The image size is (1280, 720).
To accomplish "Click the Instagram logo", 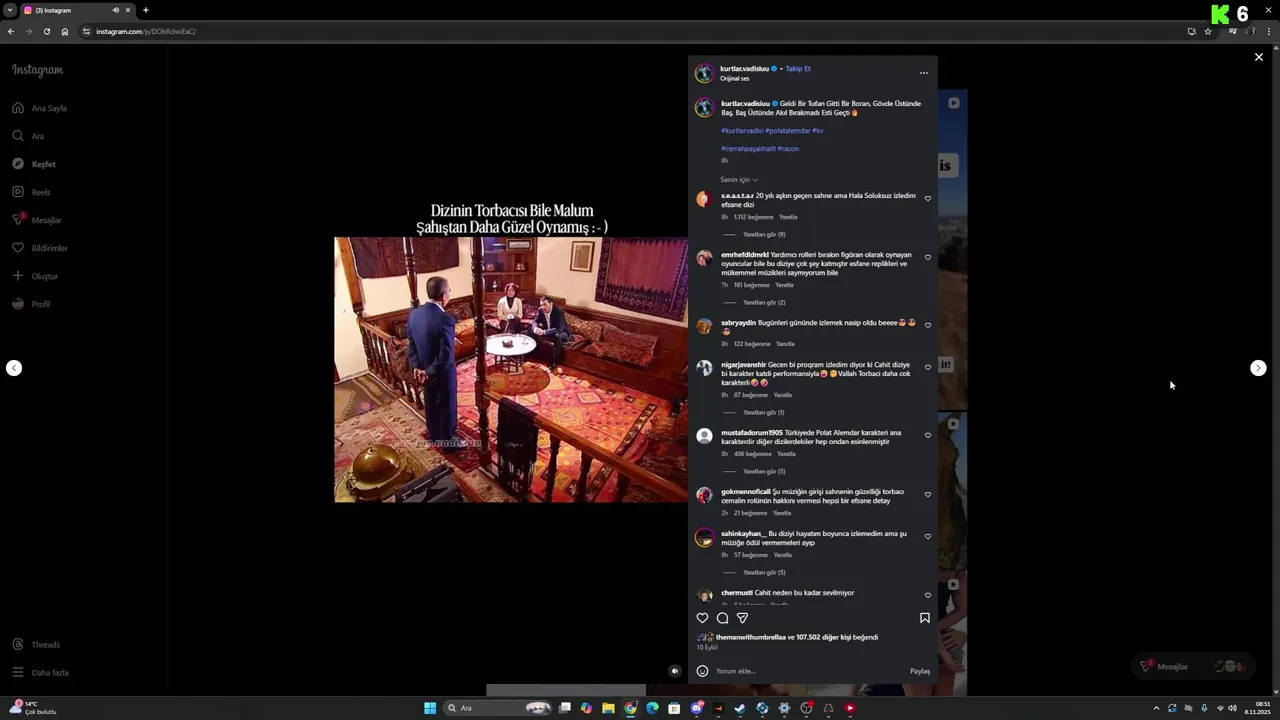I will click(37, 70).
